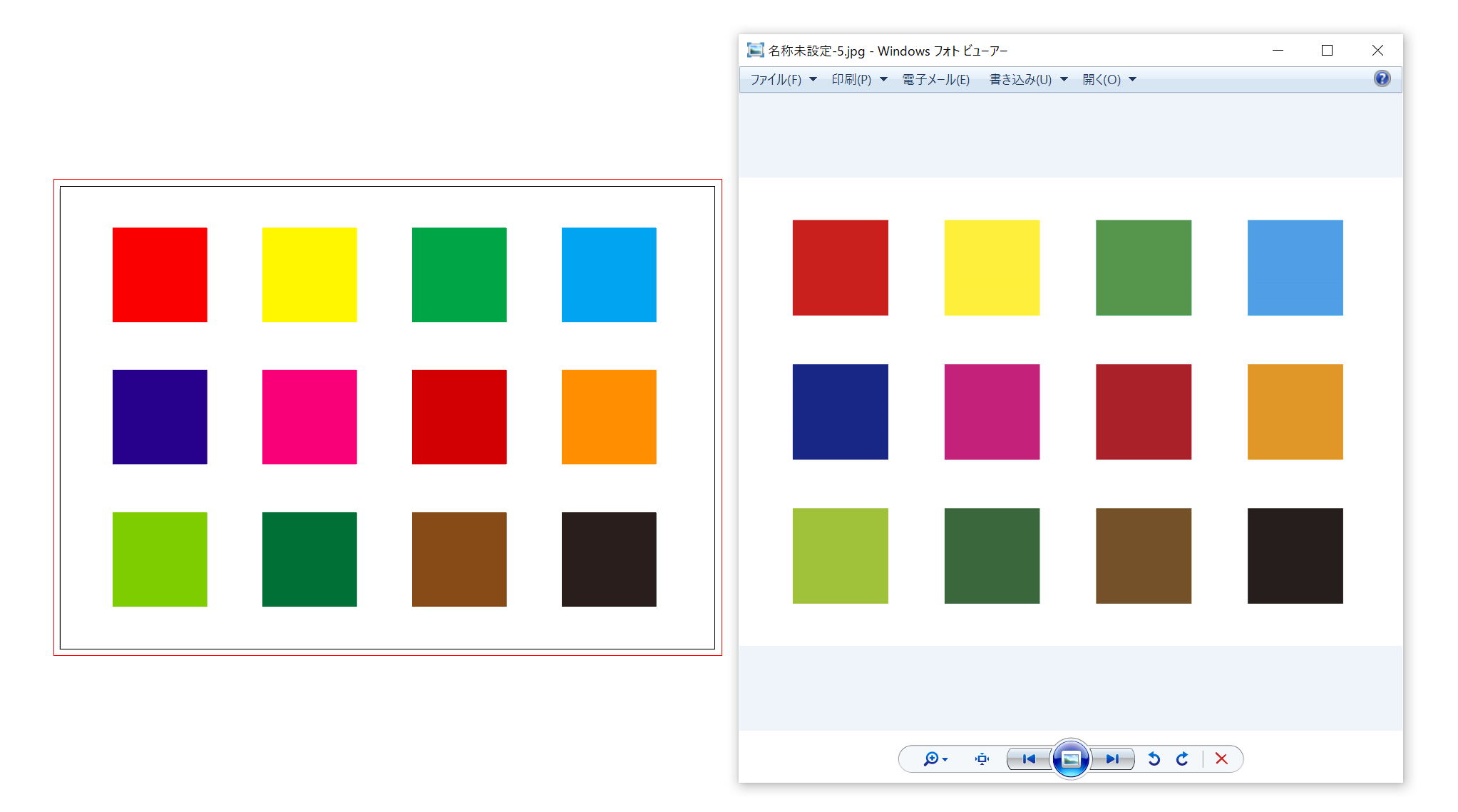Click the dark purple square in left artboard
Image resolution: width=1458 pixels, height=812 pixels.
coord(160,417)
